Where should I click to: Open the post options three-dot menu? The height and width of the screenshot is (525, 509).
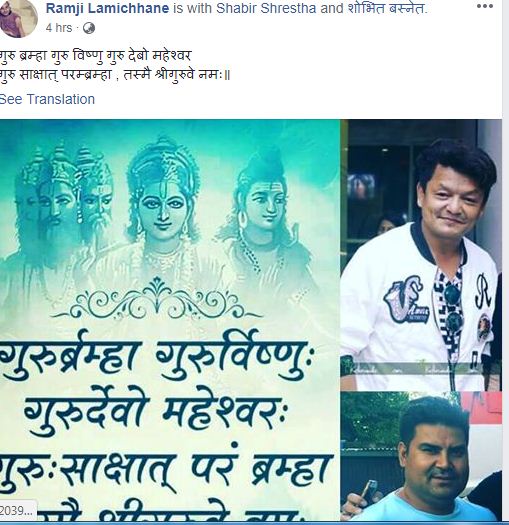484,6
